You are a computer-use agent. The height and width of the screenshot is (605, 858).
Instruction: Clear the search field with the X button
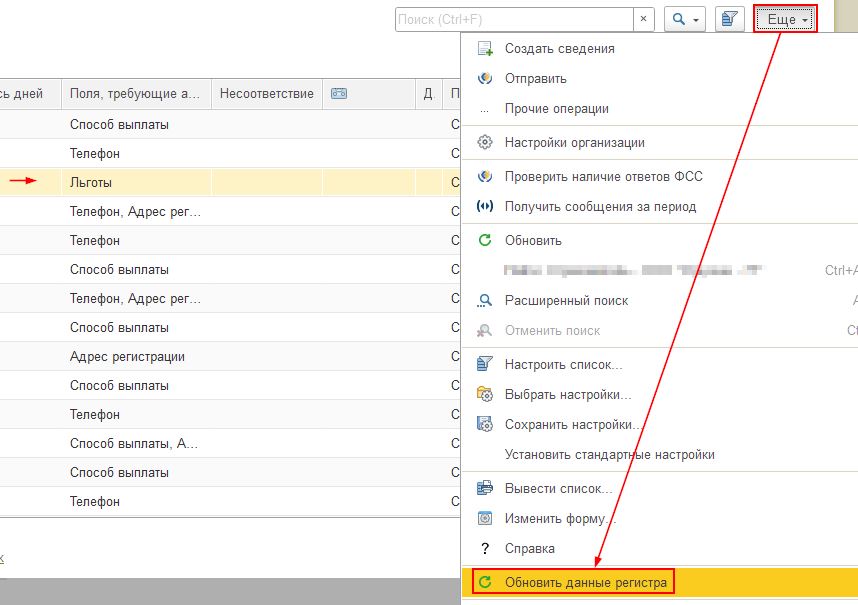click(644, 20)
